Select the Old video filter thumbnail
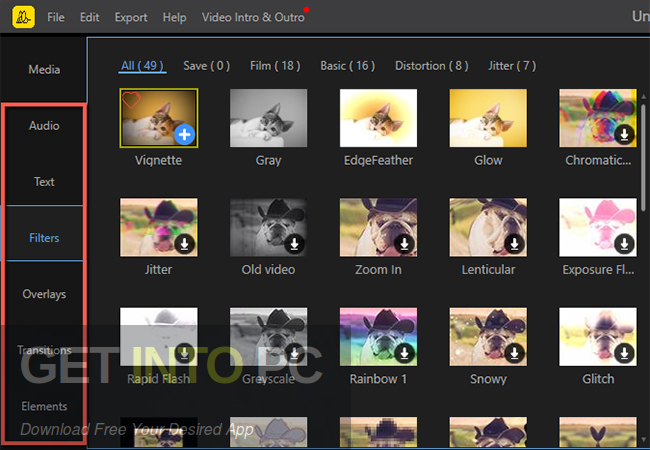Screen dimensions: 650x450 (x=269, y=227)
